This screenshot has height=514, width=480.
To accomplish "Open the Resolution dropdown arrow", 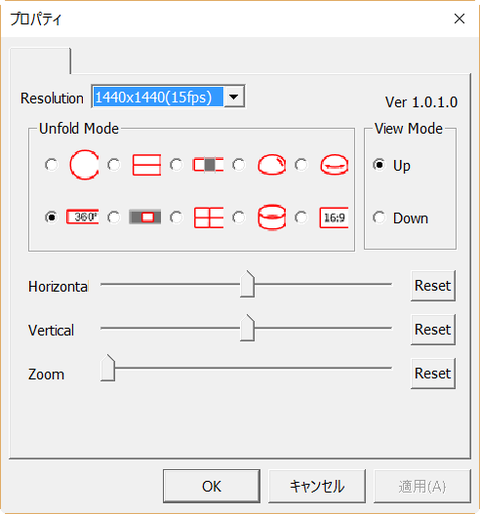I will [234, 97].
